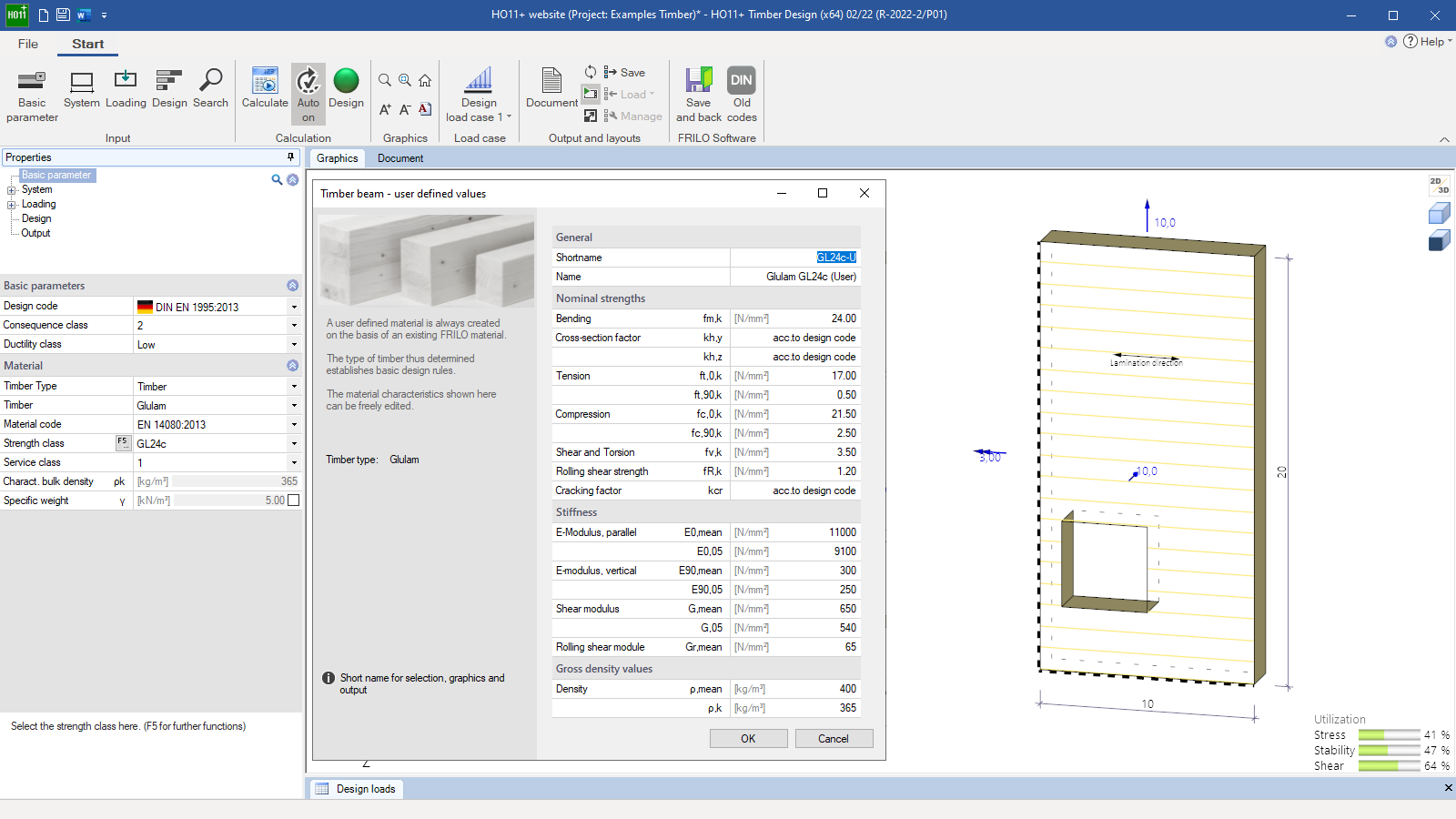Click the search magnifier in Properties tree
The image size is (1456, 819).
277,180
